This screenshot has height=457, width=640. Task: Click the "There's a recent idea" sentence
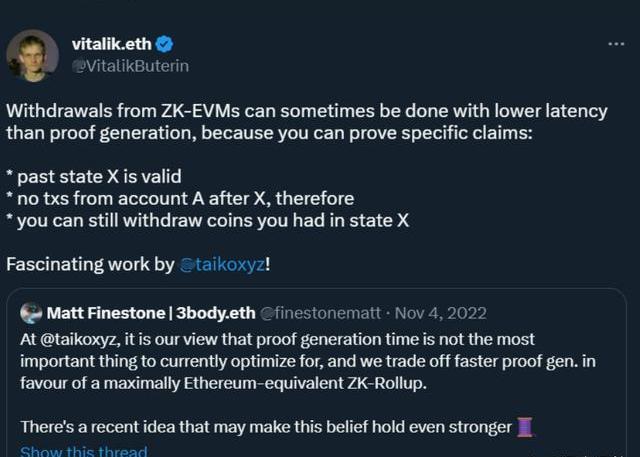point(265,427)
